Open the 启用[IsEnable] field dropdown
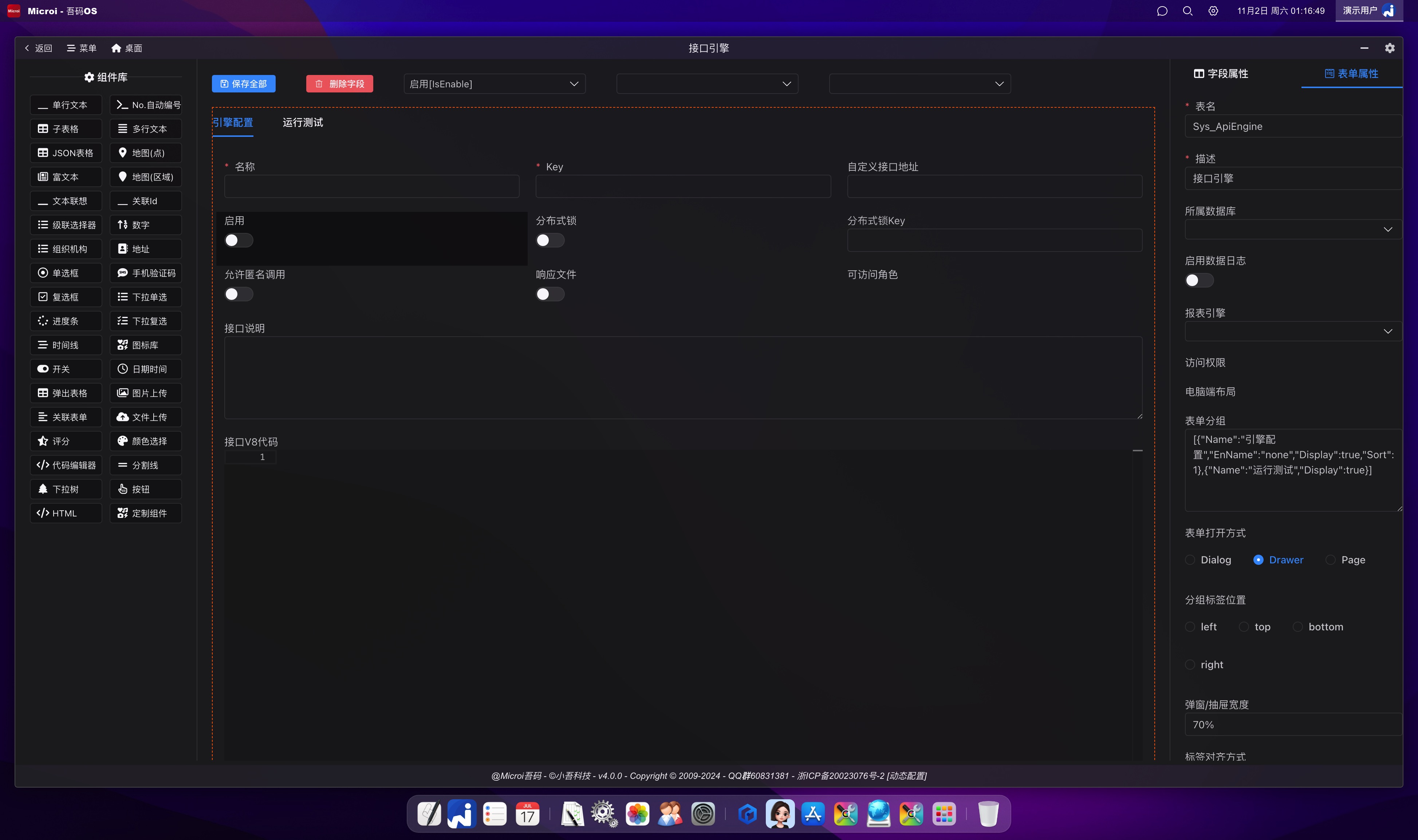Screen dimensions: 1418x840 [494, 84]
